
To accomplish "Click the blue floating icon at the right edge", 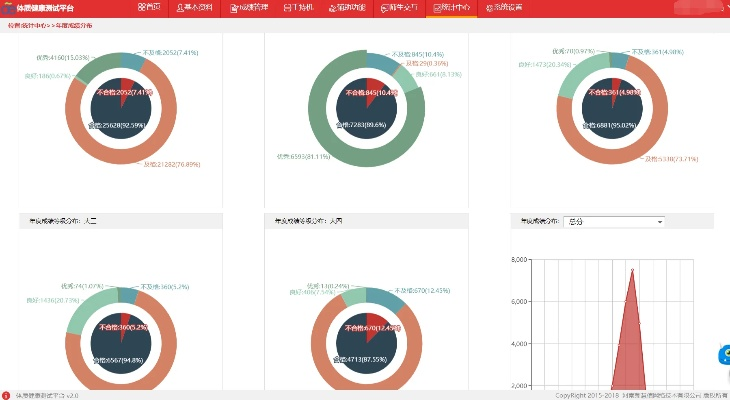I will [724, 356].
